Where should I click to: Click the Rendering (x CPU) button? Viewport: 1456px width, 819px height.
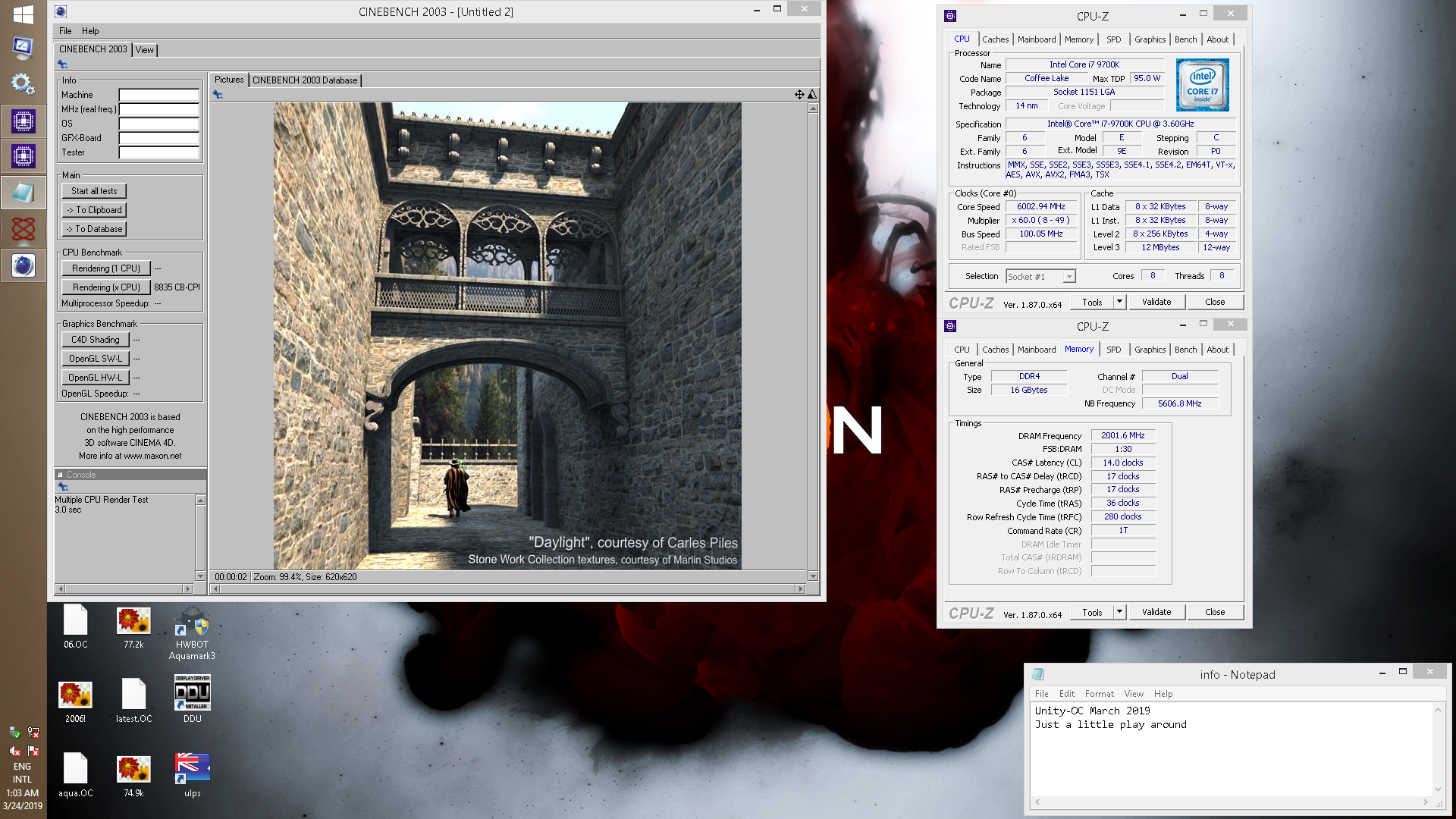coord(105,287)
